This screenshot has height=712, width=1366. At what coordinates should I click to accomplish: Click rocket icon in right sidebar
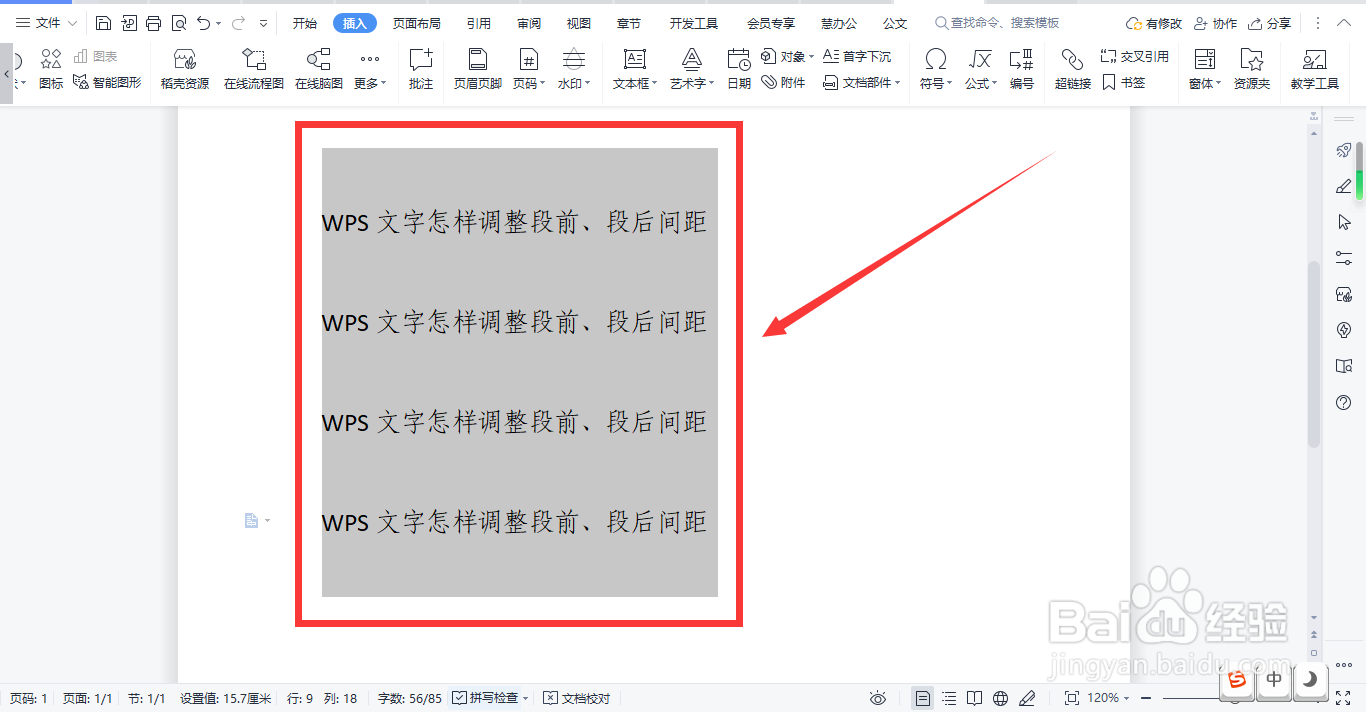click(x=1344, y=150)
